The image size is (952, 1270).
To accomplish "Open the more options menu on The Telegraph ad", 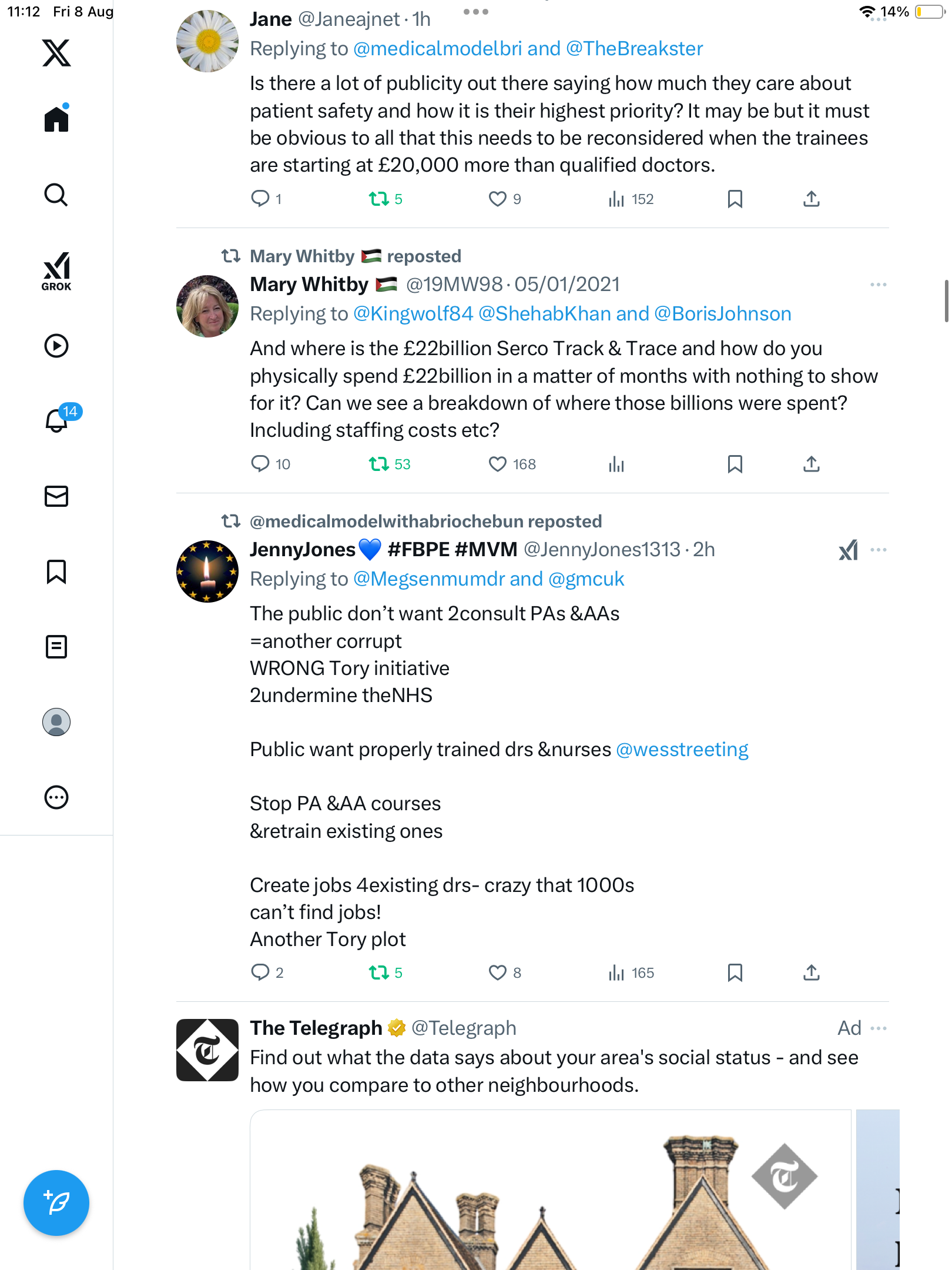I will (879, 1028).
